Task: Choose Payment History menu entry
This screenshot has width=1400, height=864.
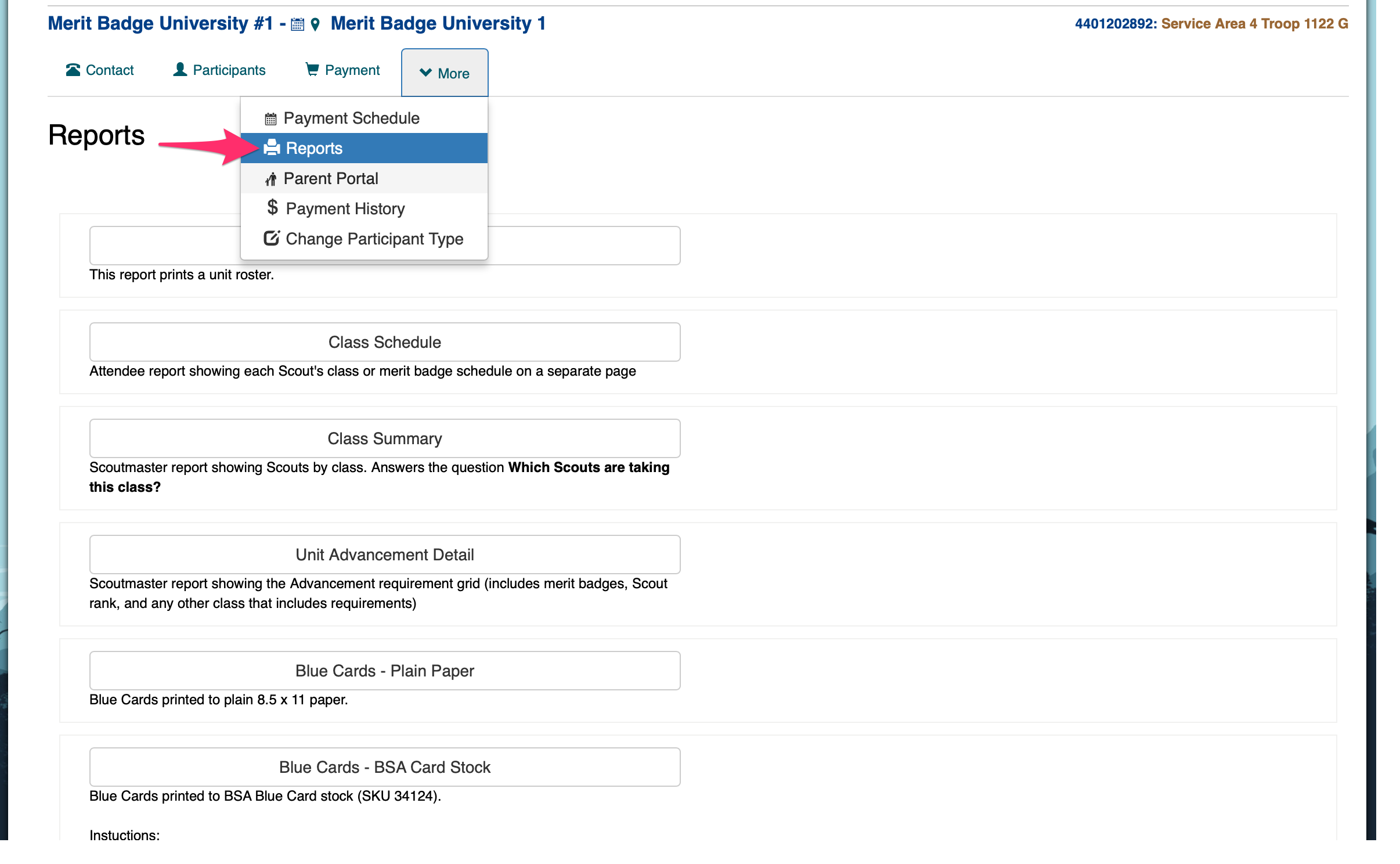Action: 364,208
